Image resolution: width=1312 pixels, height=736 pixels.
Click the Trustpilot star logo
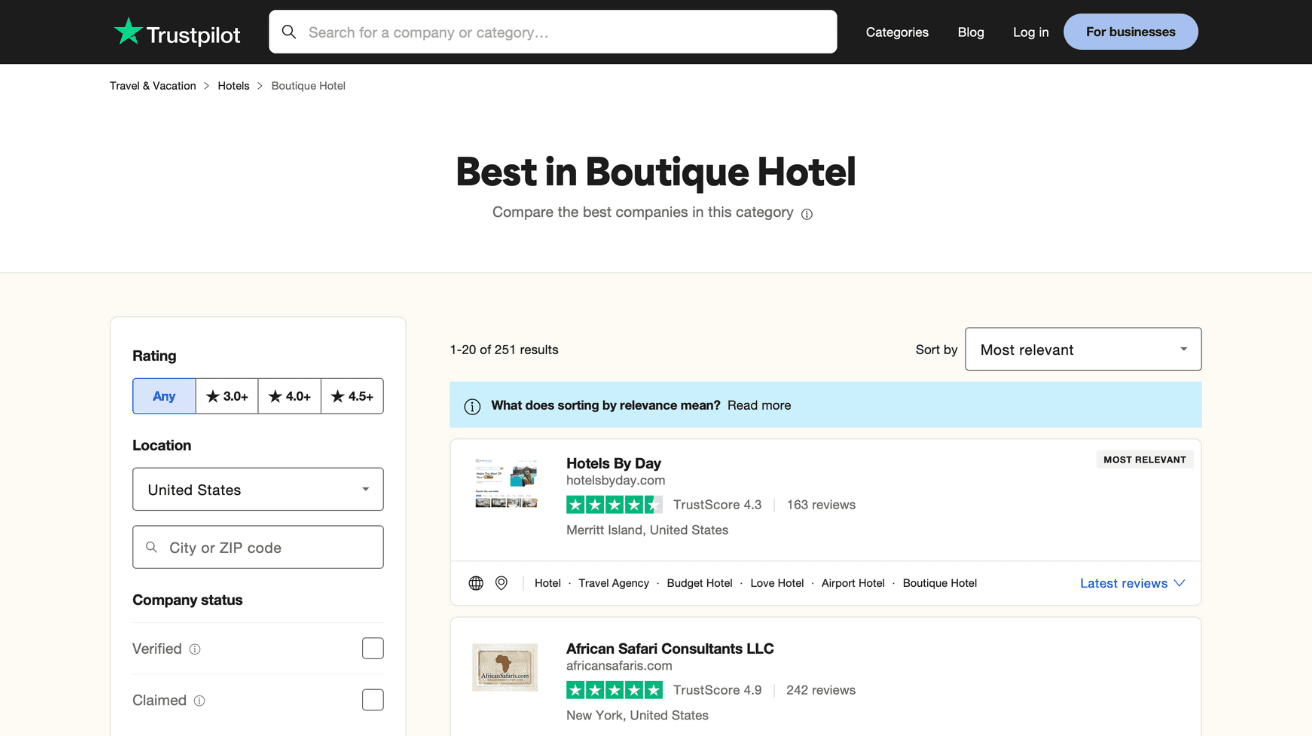pos(128,32)
